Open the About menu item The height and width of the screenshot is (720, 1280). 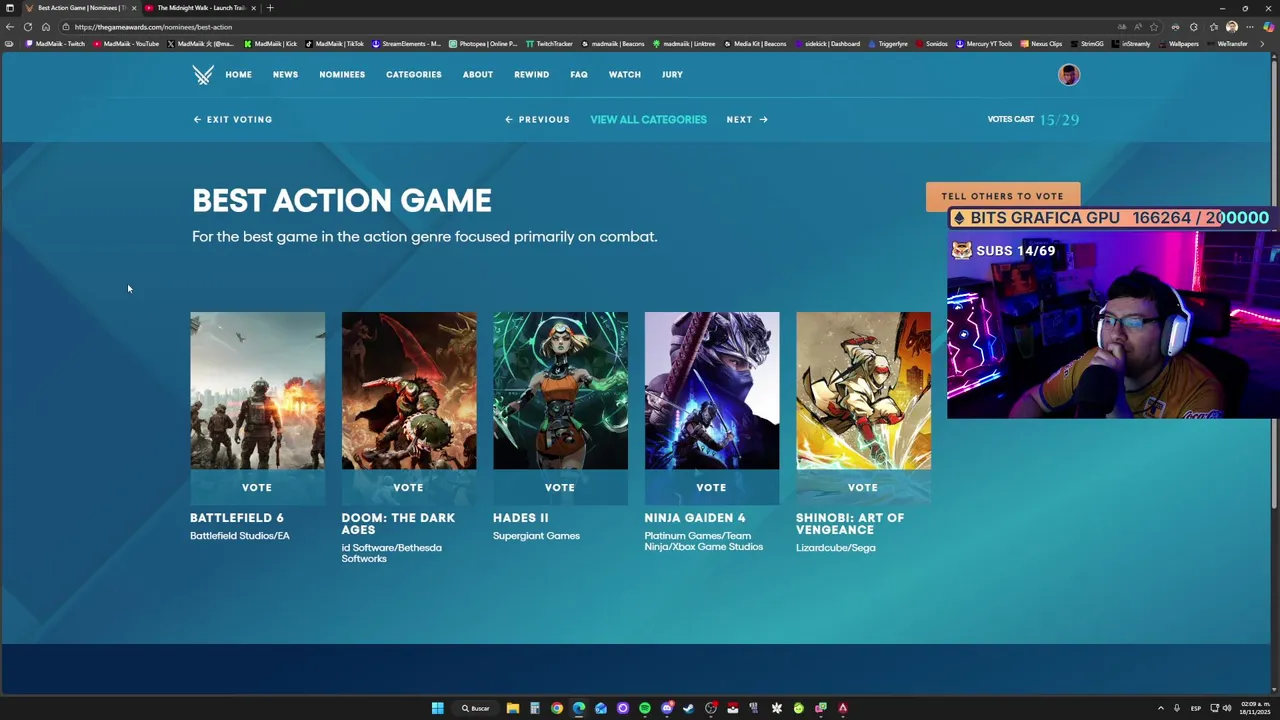(478, 75)
